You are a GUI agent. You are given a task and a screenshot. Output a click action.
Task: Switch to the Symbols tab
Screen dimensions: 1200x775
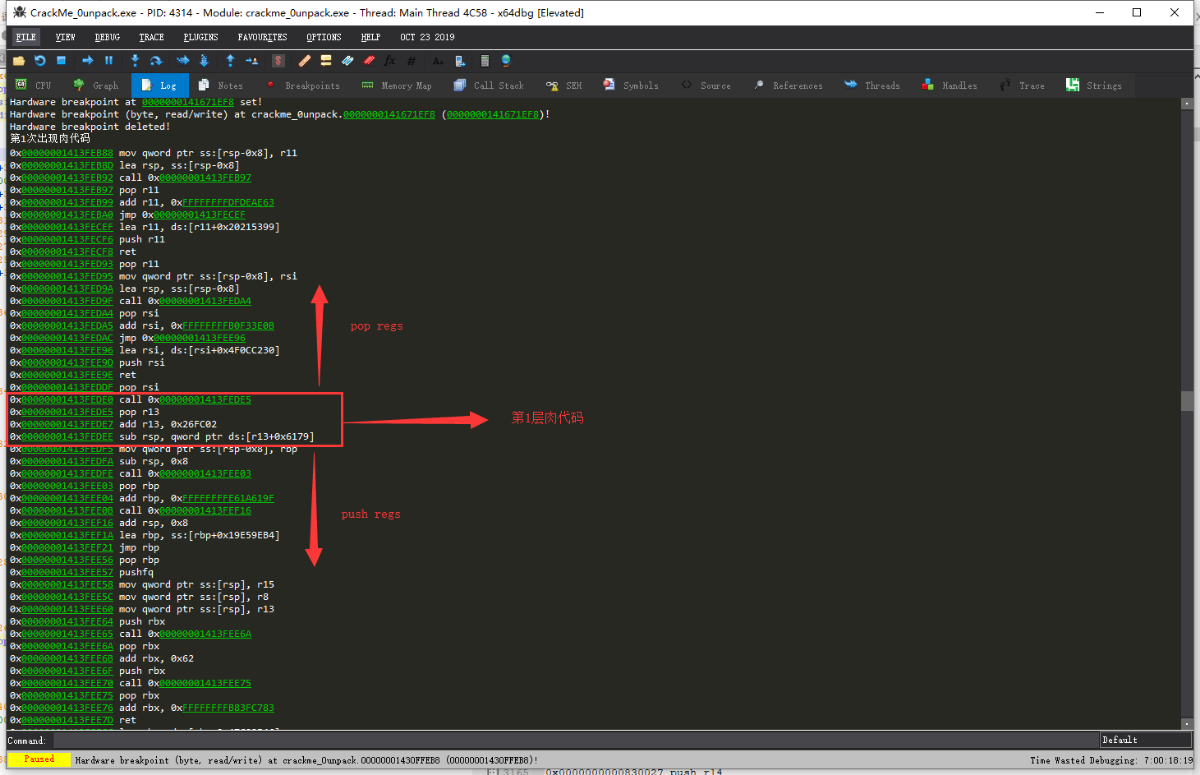tap(631, 85)
